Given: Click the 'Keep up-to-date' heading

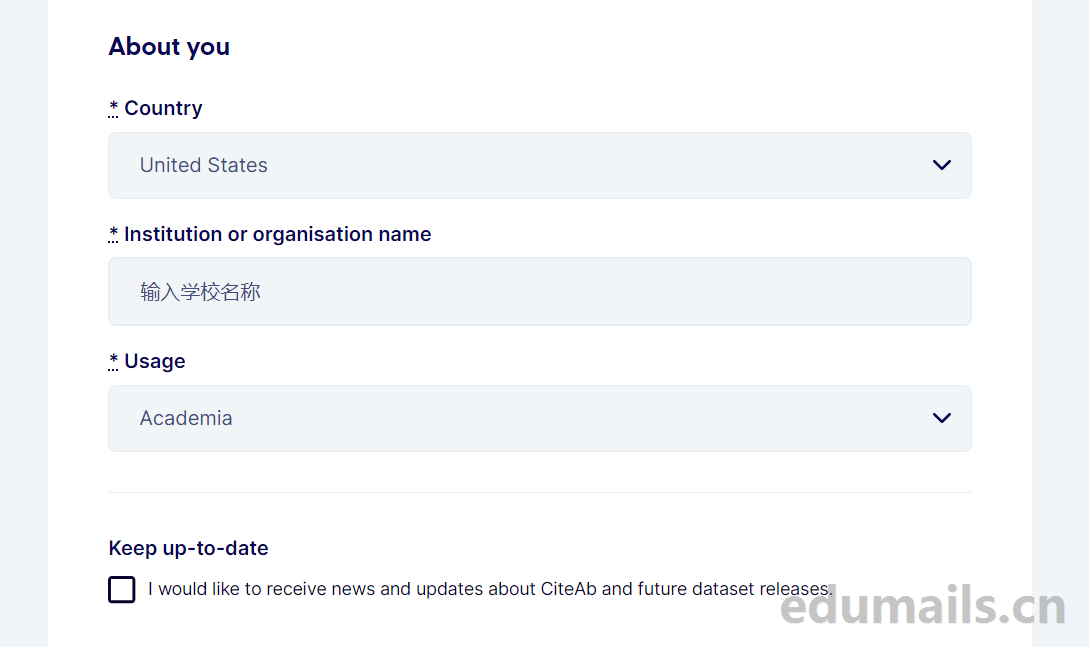Looking at the screenshot, I should pos(188,548).
